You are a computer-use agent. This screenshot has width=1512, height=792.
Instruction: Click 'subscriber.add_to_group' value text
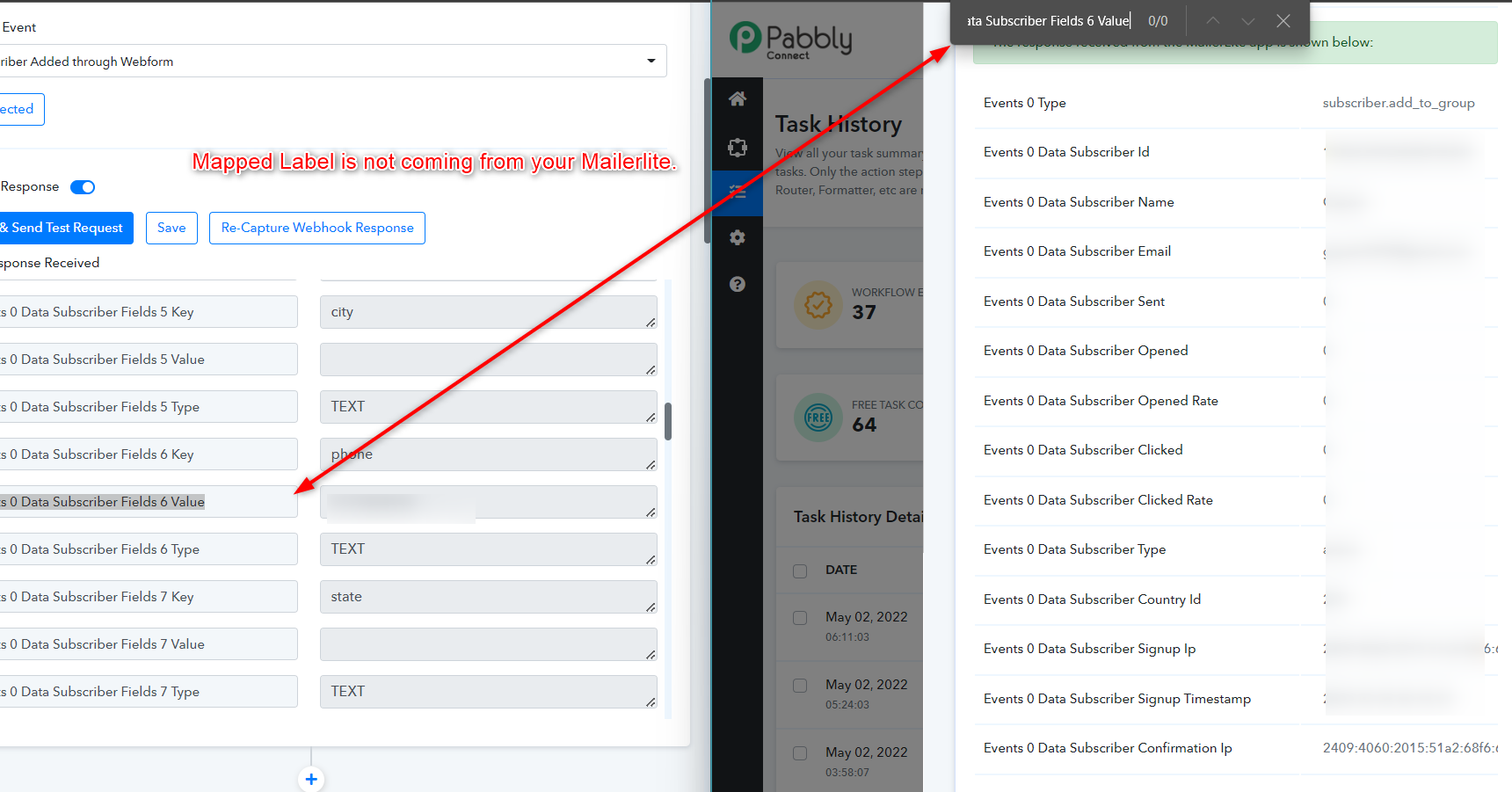1399,103
